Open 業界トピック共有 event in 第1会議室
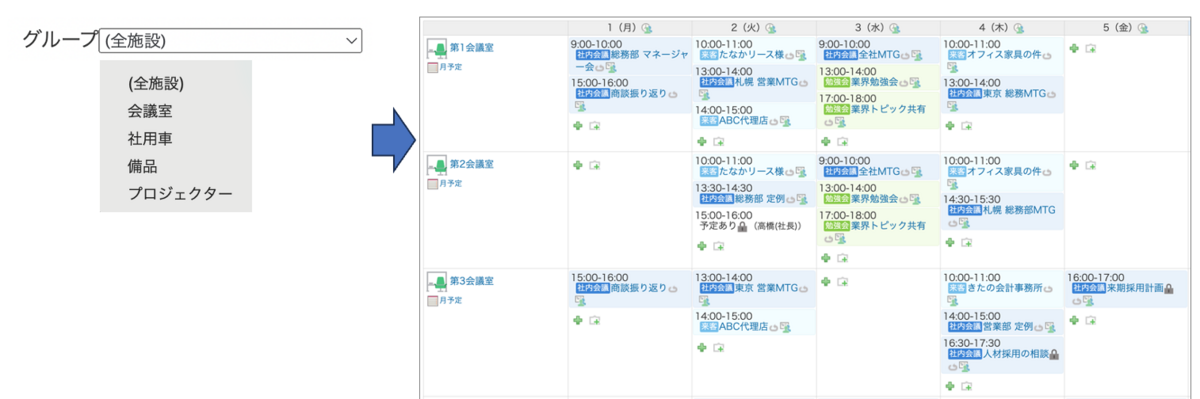 889,109
